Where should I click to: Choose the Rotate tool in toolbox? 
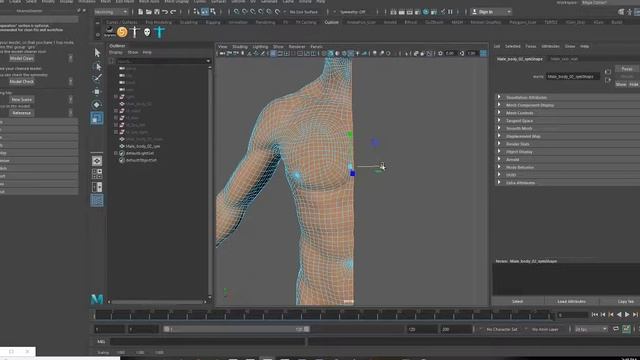pos(97,105)
